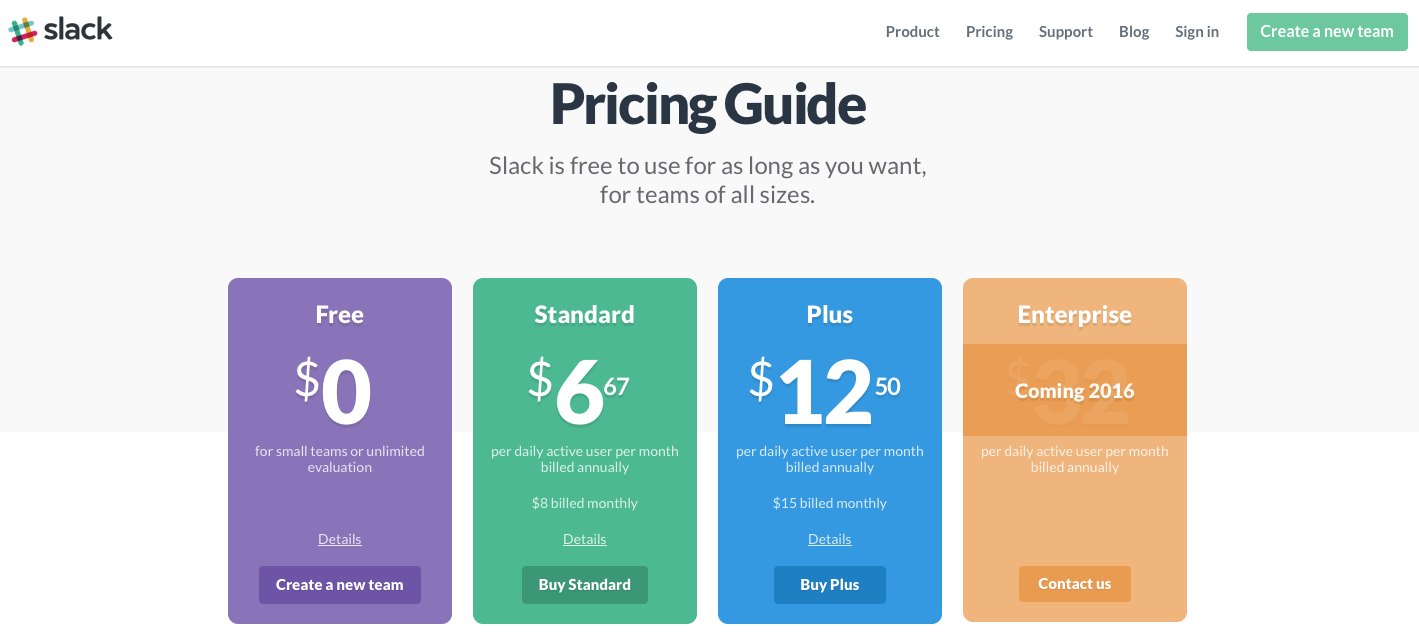The width and height of the screenshot is (1419, 639).
Task: Click Create a new team in Free card
Action: 340,585
